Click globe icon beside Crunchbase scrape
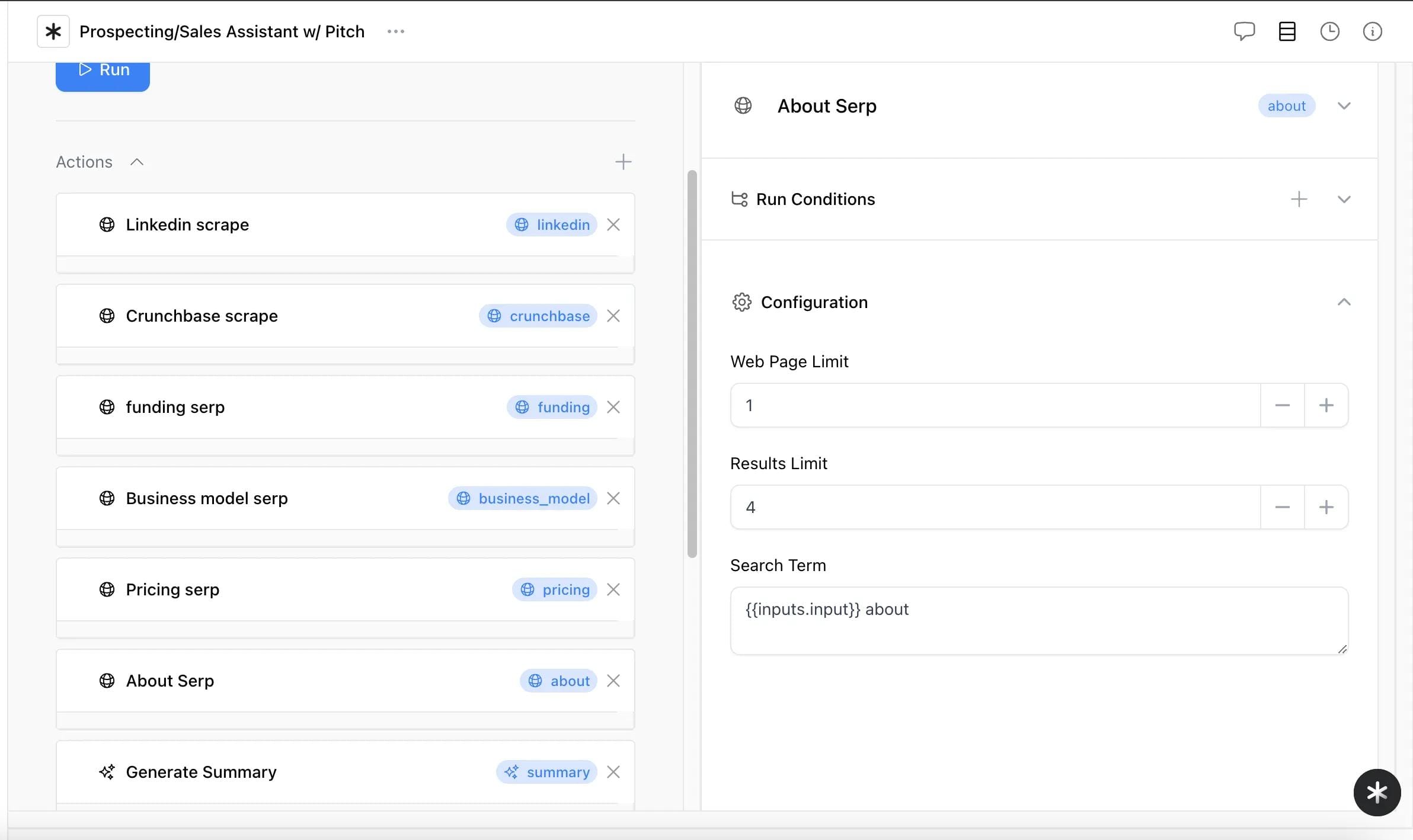 point(107,316)
